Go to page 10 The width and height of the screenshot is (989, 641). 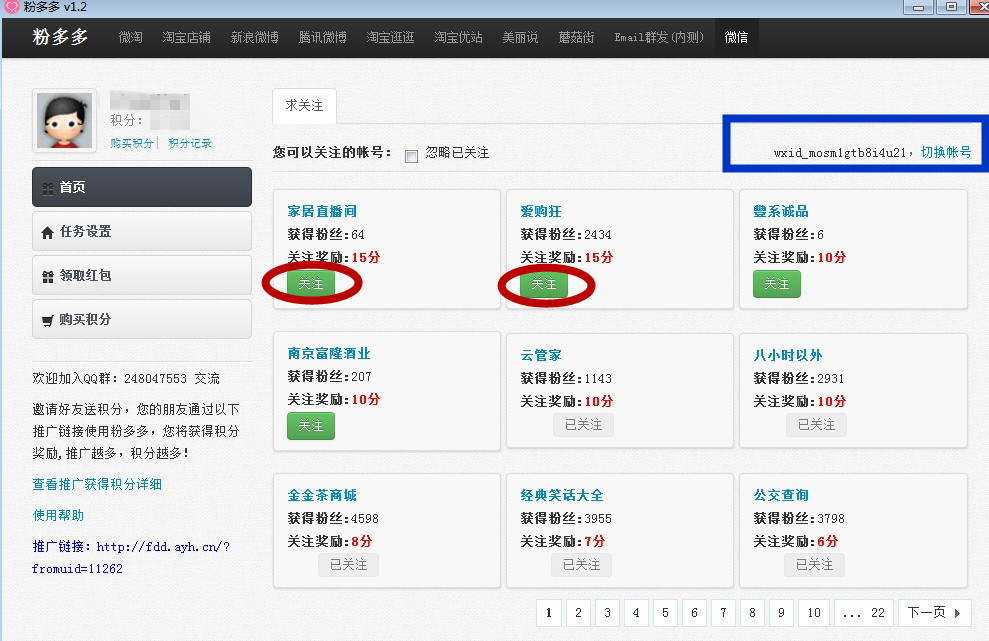click(x=814, y=613)
